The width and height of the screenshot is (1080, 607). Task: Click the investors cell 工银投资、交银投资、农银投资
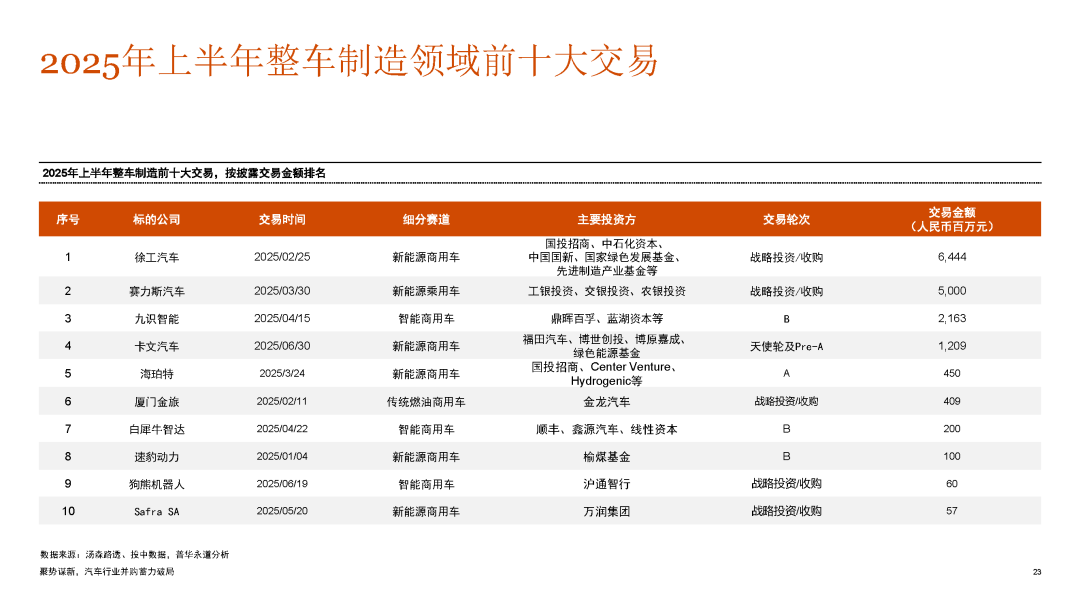click(606, 291)
